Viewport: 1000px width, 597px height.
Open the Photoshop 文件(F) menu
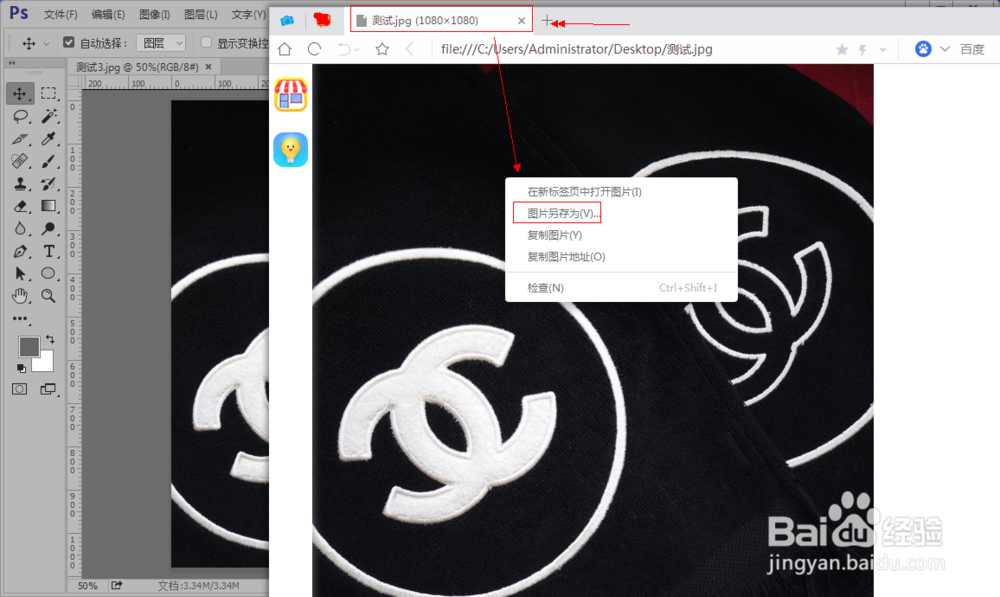click(61, 14)
